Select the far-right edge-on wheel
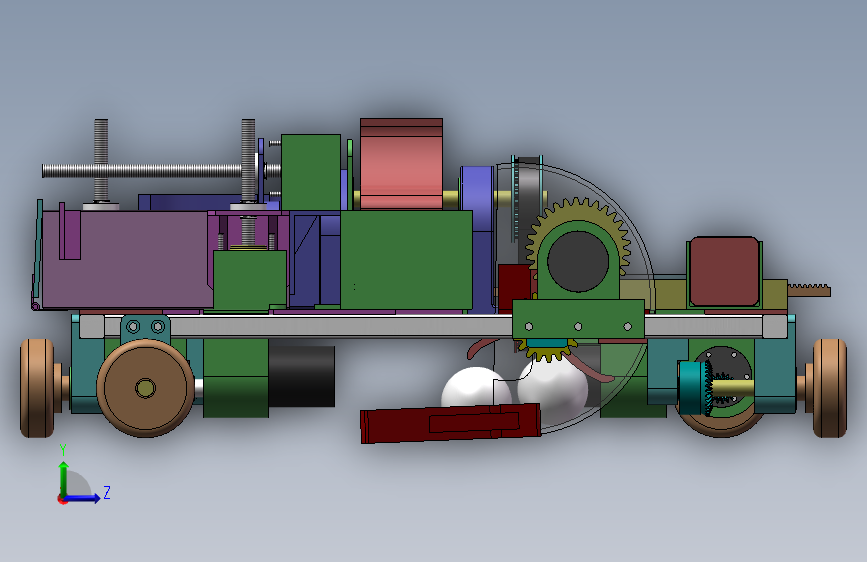Viewport: 867px width, 562px height. tap(829, 388)
